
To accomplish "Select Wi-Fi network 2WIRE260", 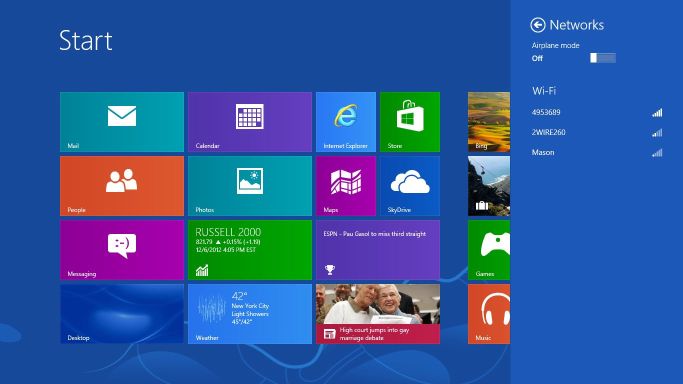I will coord(597,132).
